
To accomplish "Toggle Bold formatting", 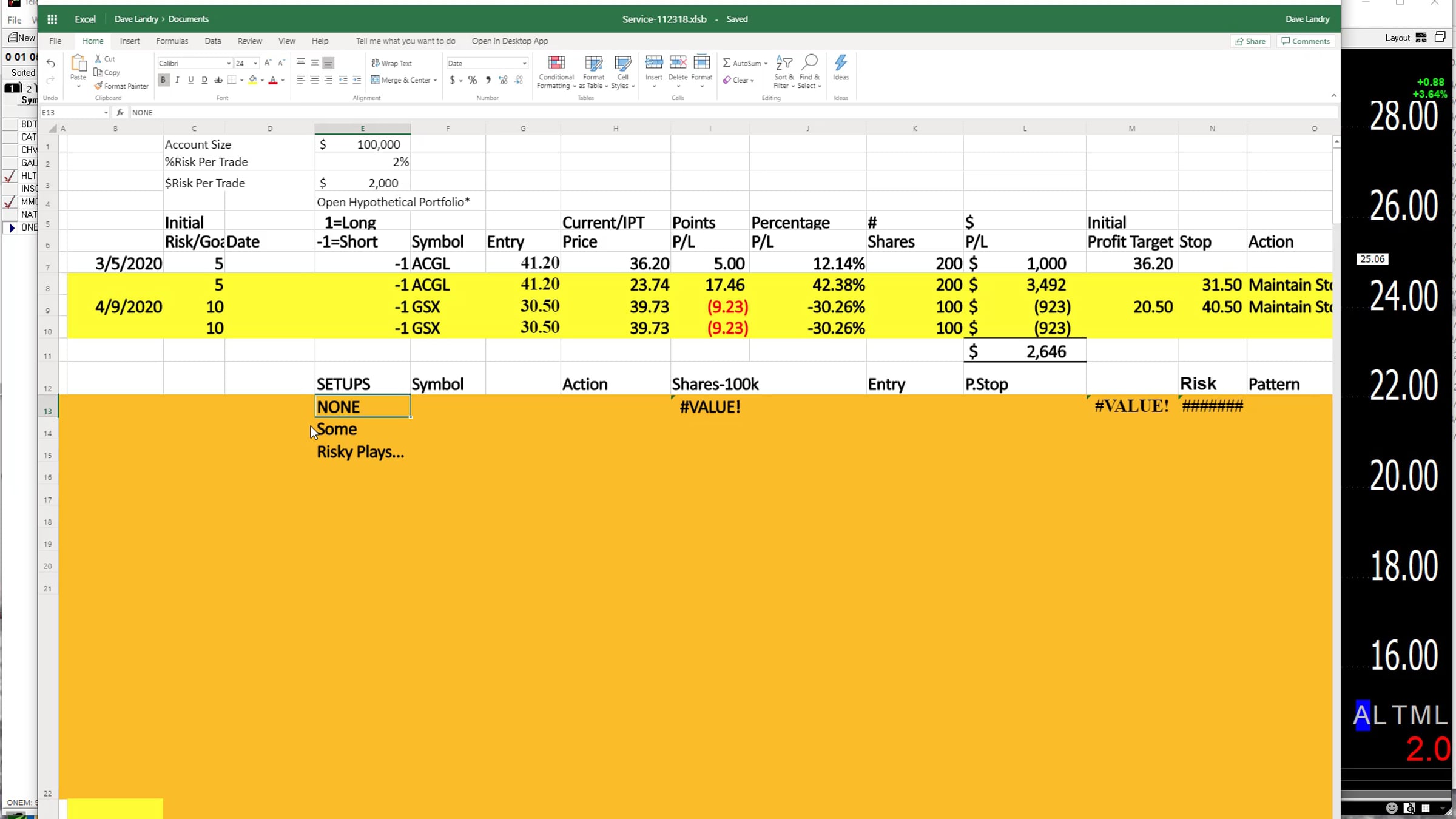I will coord(163,80).
